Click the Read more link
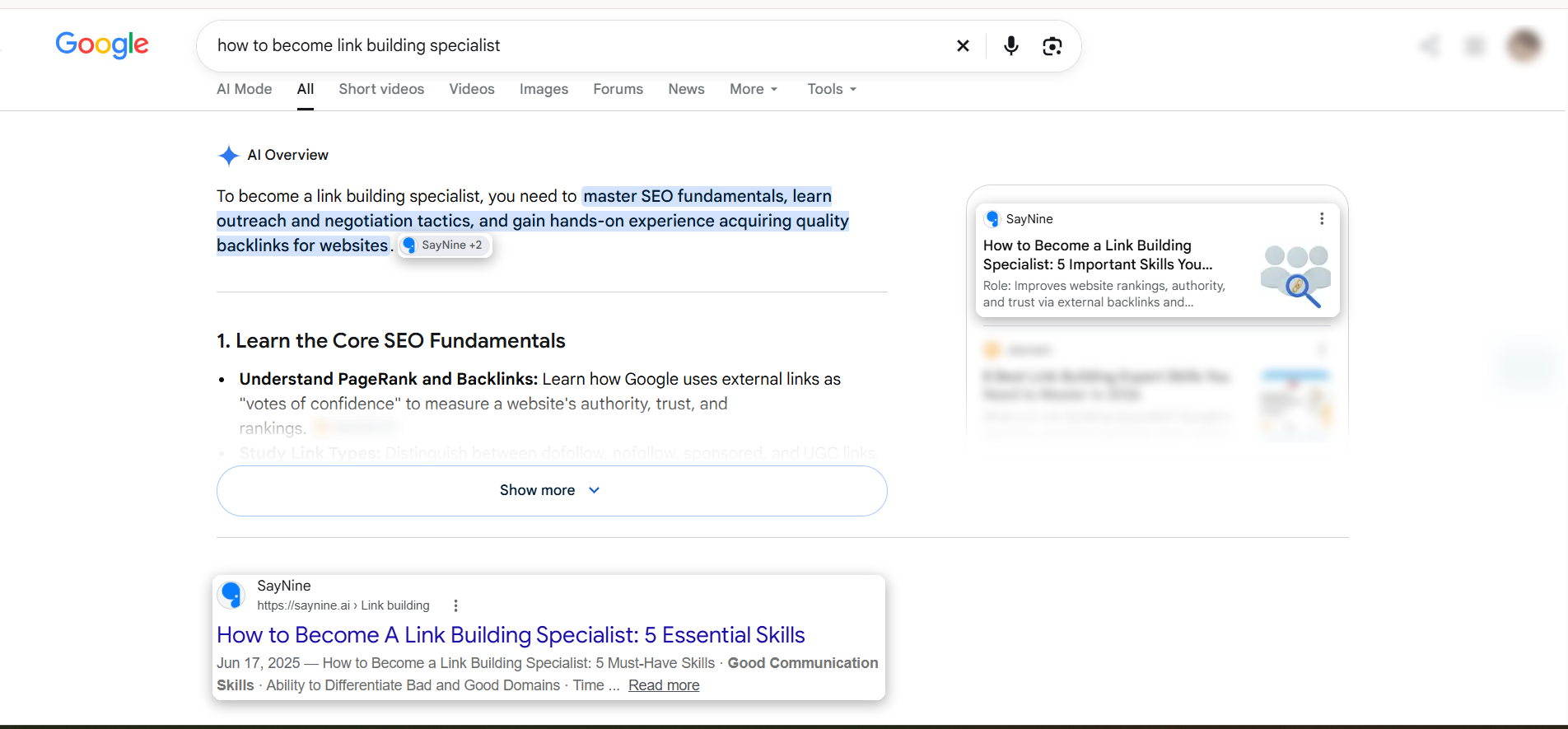Viewport: 1568px width, 729px height. [664, 685]
